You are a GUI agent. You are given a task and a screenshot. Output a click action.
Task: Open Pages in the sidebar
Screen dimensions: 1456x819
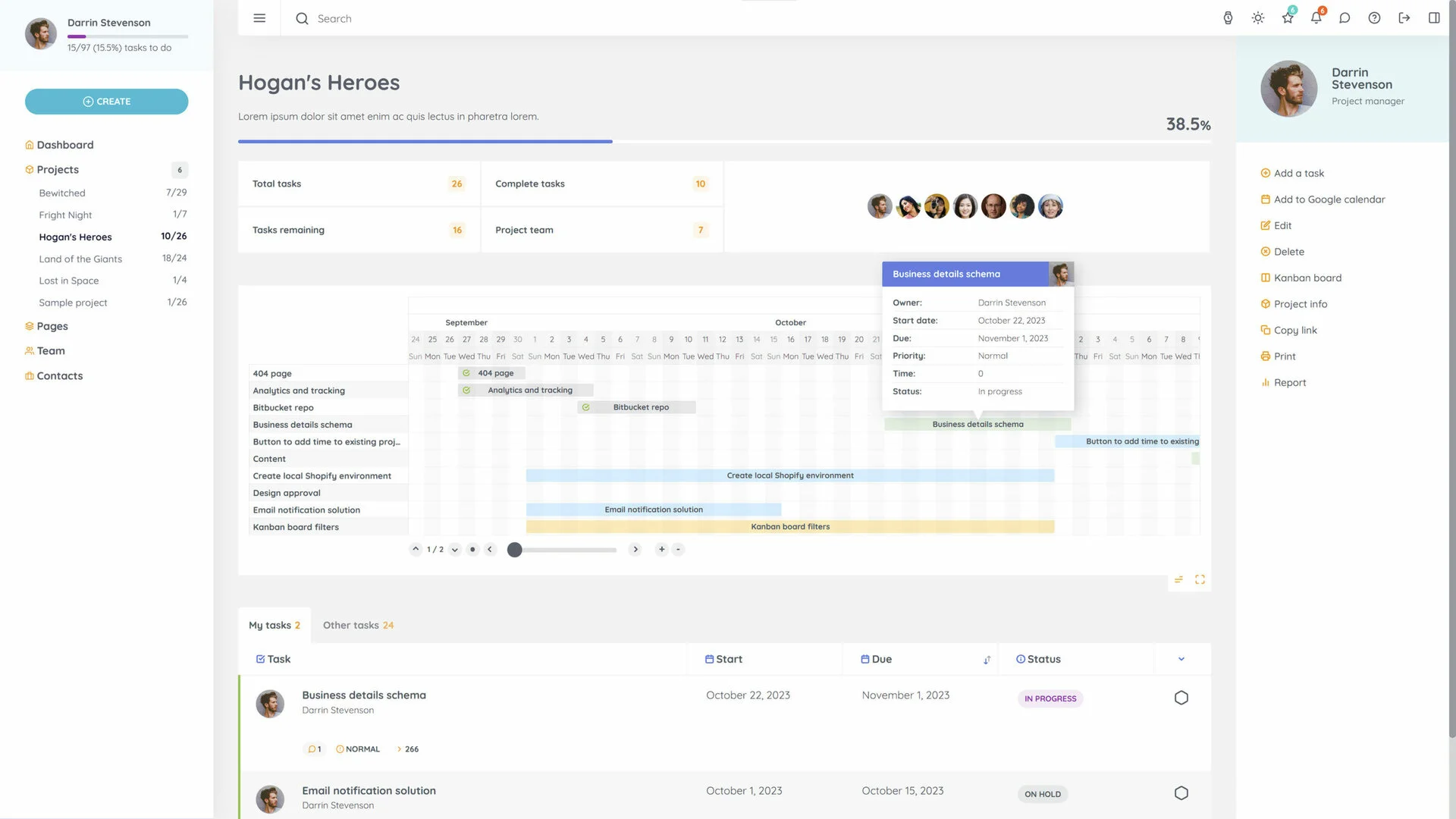(52, 326)
